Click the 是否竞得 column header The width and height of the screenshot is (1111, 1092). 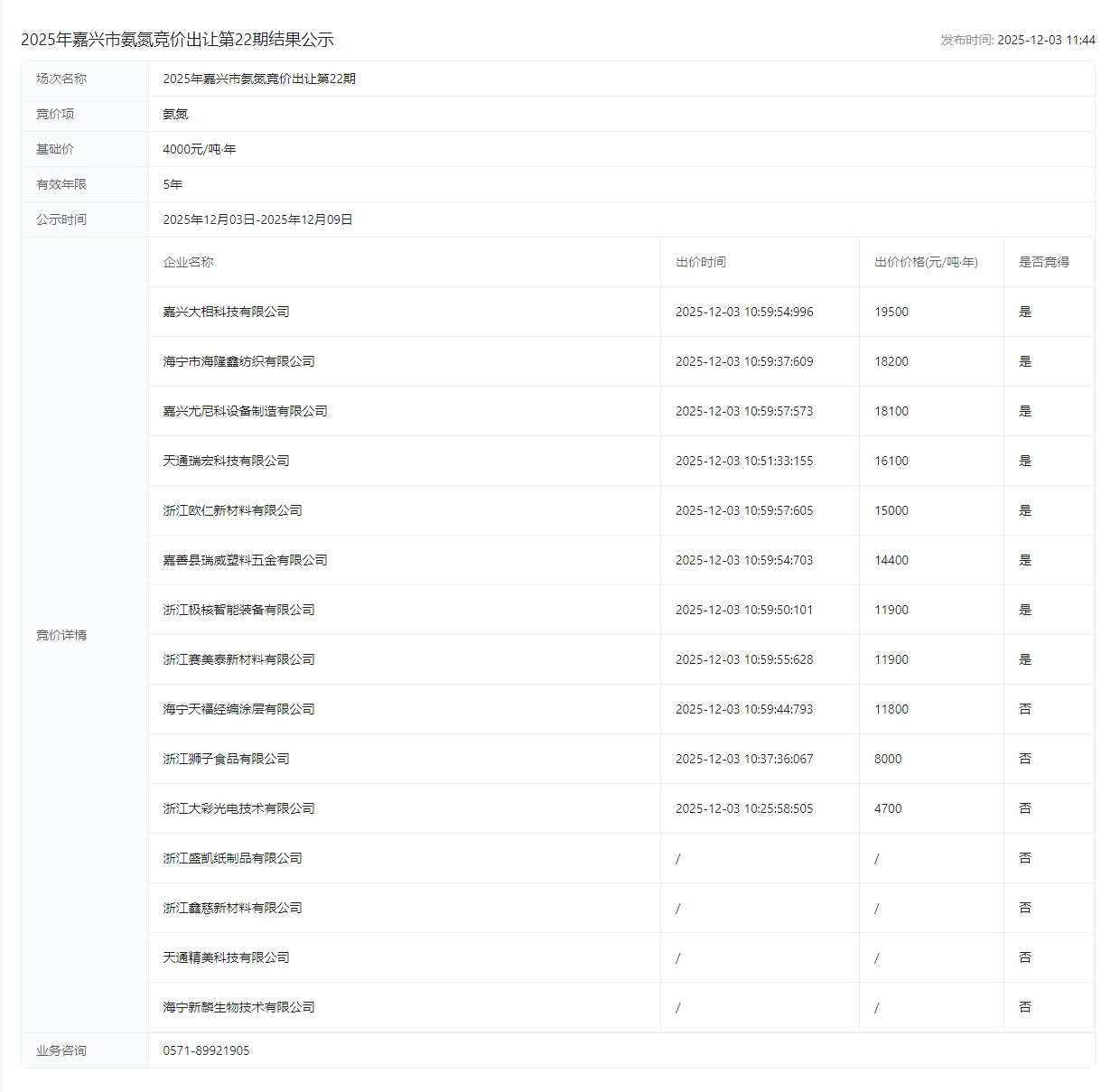1043,262
